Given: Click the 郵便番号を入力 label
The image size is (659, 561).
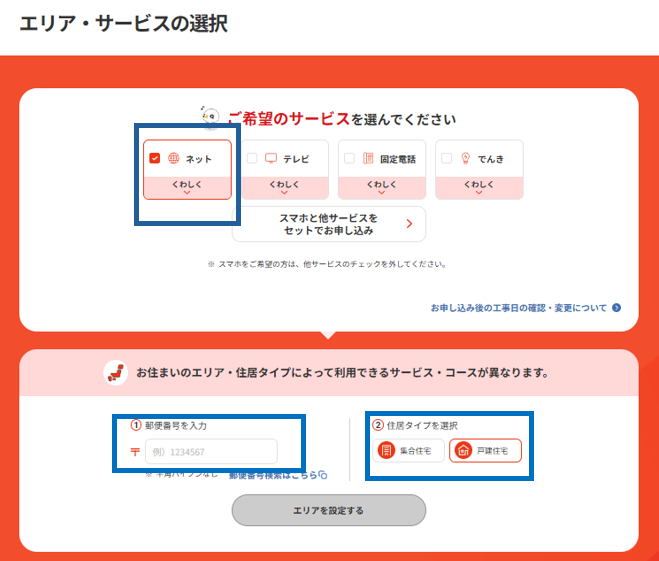Looking at the screenshot, I should (x=176, y=426).
